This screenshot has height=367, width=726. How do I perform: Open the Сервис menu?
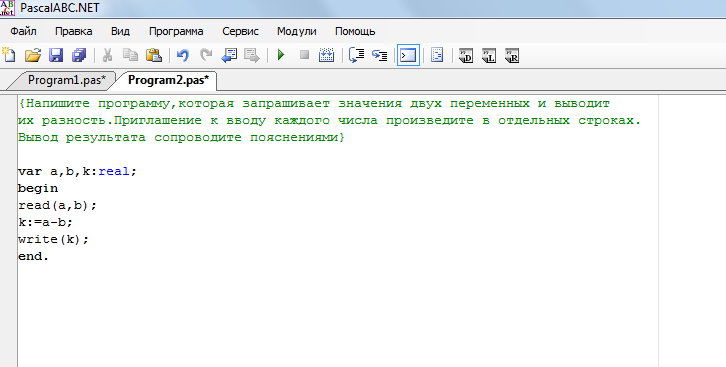coord(240,31)
